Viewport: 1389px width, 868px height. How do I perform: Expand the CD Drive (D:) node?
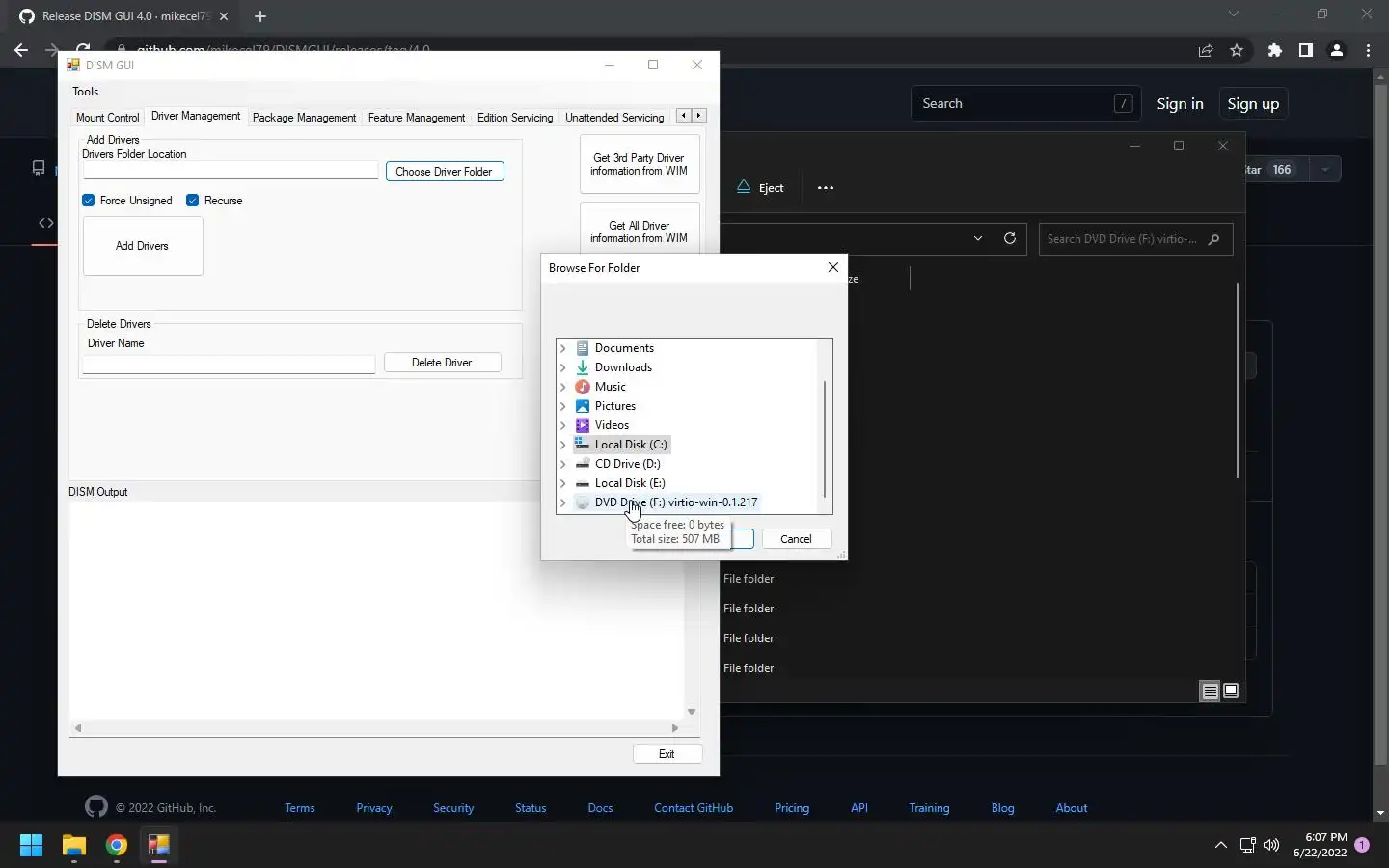click(563, 464)
